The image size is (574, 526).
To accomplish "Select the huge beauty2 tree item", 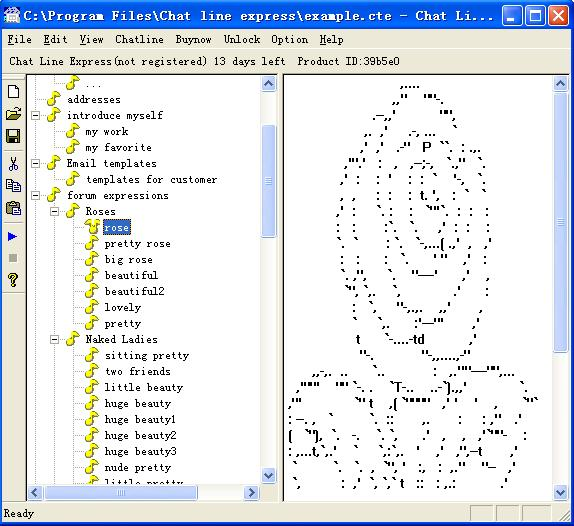I will (140, 436).
